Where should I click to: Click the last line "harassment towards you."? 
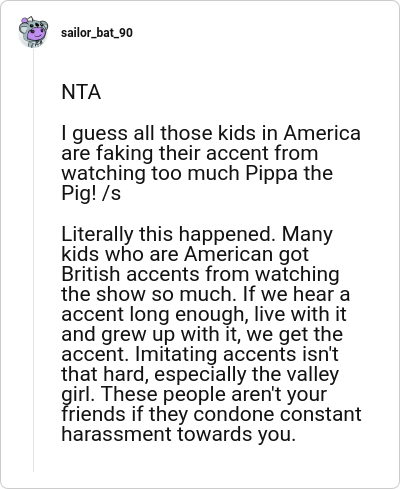click(x=179, y=434)
